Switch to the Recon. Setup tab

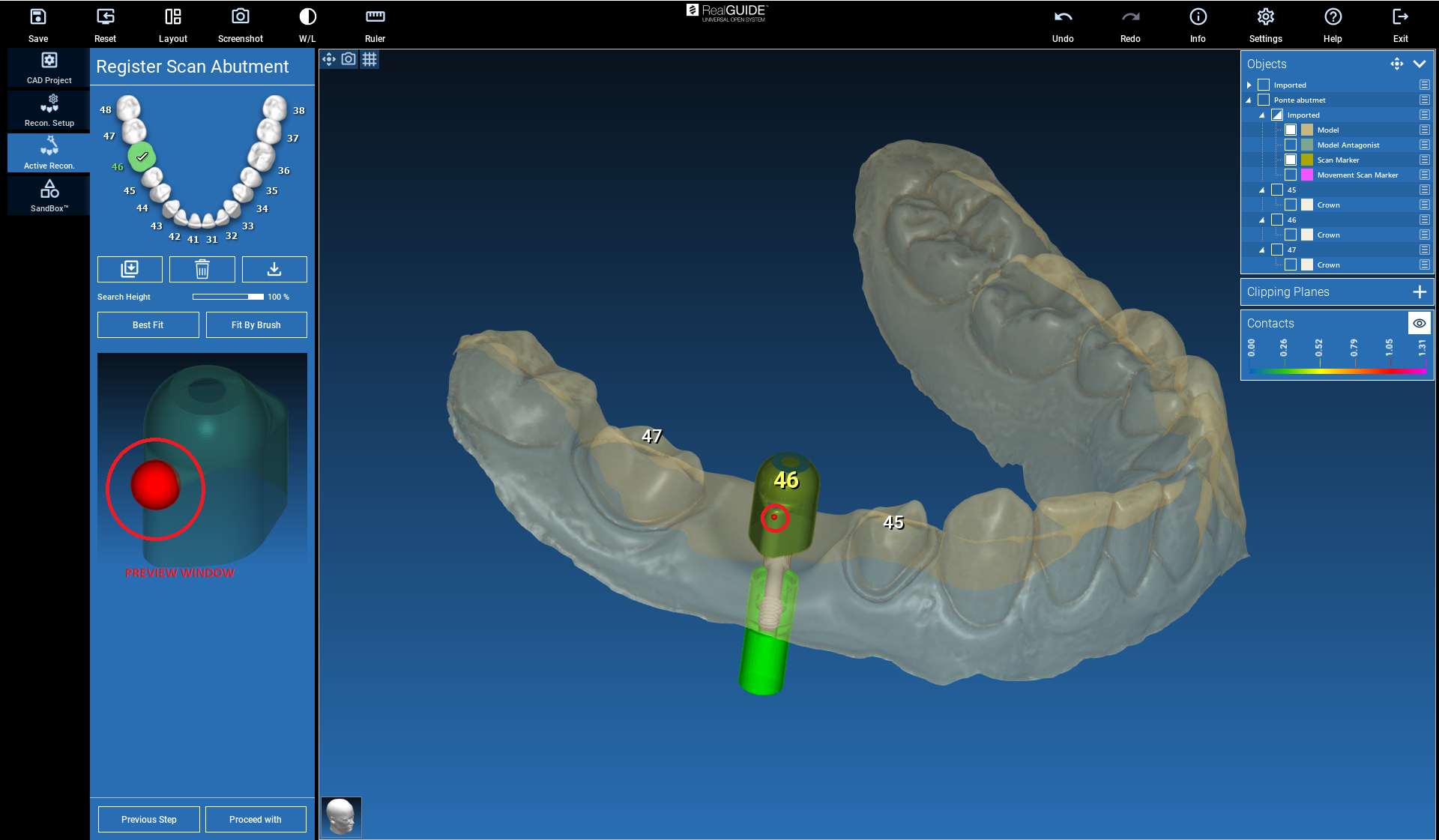[49, 110]
